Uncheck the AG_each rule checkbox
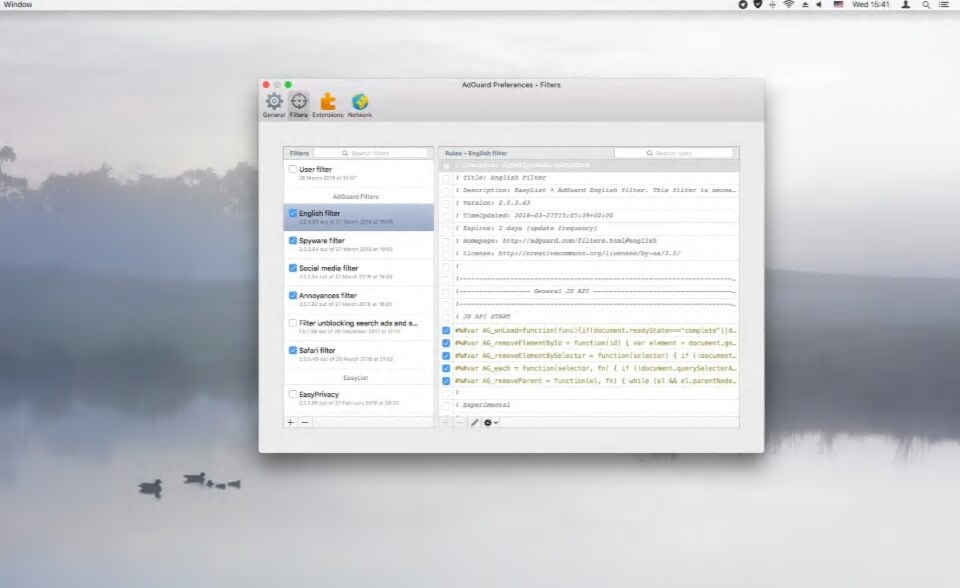The image size is (960, 588). pyautogui.click(x=446, y=369)
